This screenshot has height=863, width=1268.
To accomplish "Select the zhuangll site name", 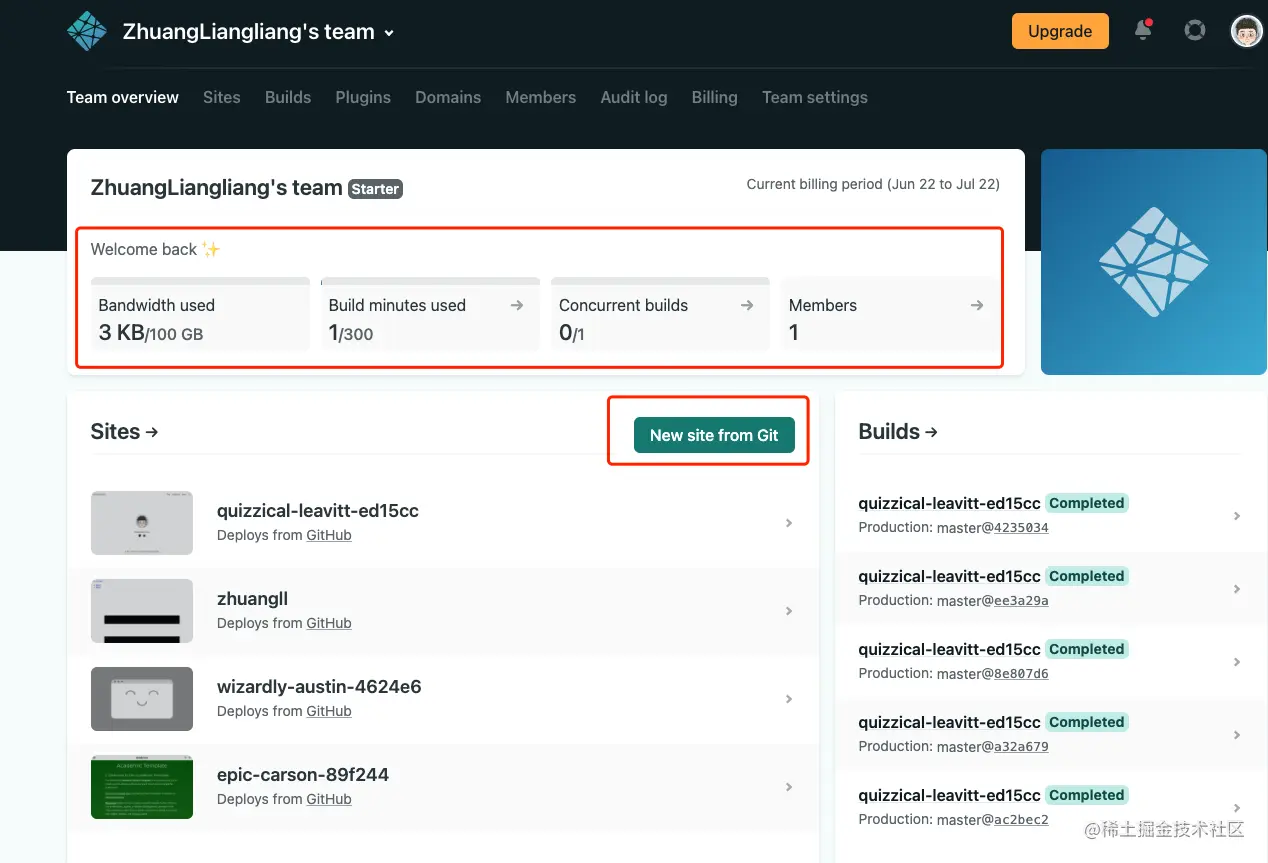I will pos(252,599).
